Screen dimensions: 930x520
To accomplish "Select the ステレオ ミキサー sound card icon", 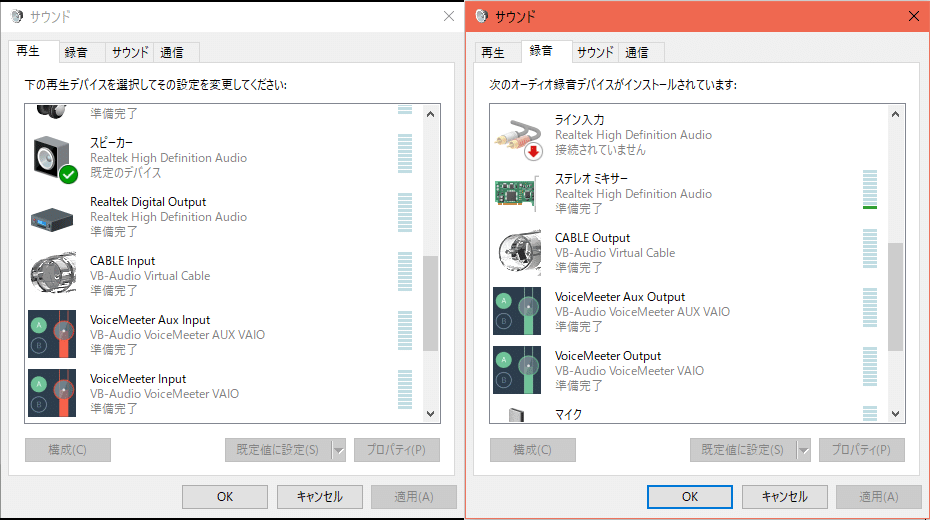I will coord(516,193).
